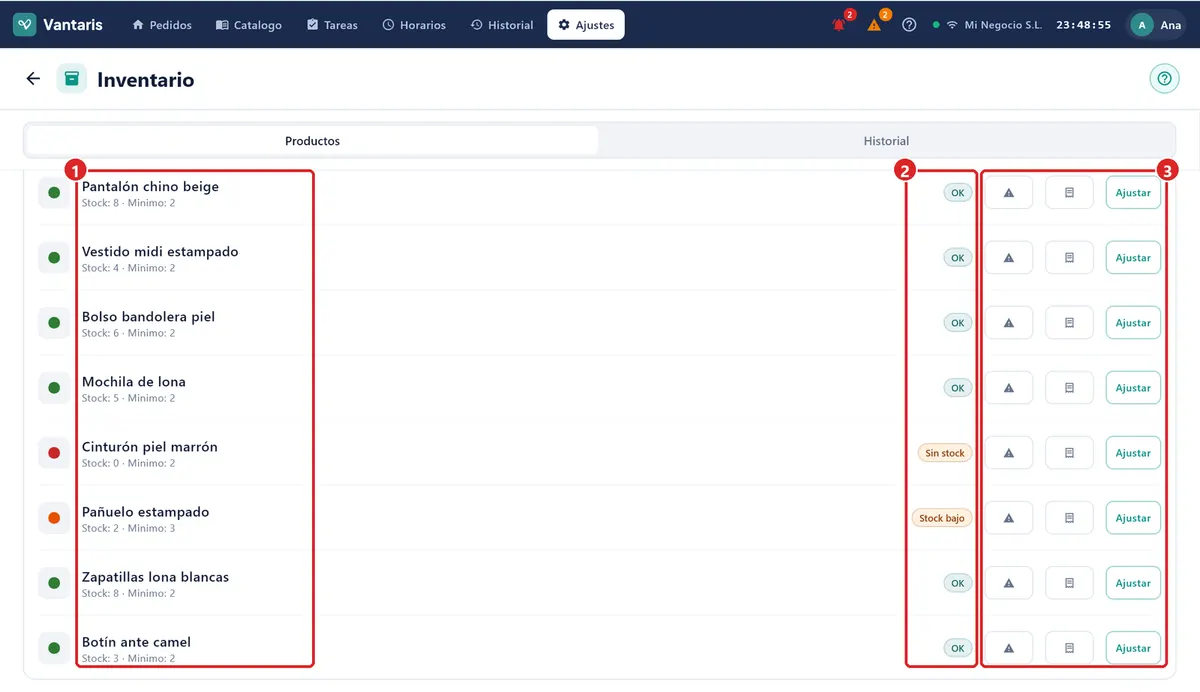The width and height of the screenshot is (1200, 692).
Task: Click Ajustar for Pantalón chino beige
Action: point(1133,193)
